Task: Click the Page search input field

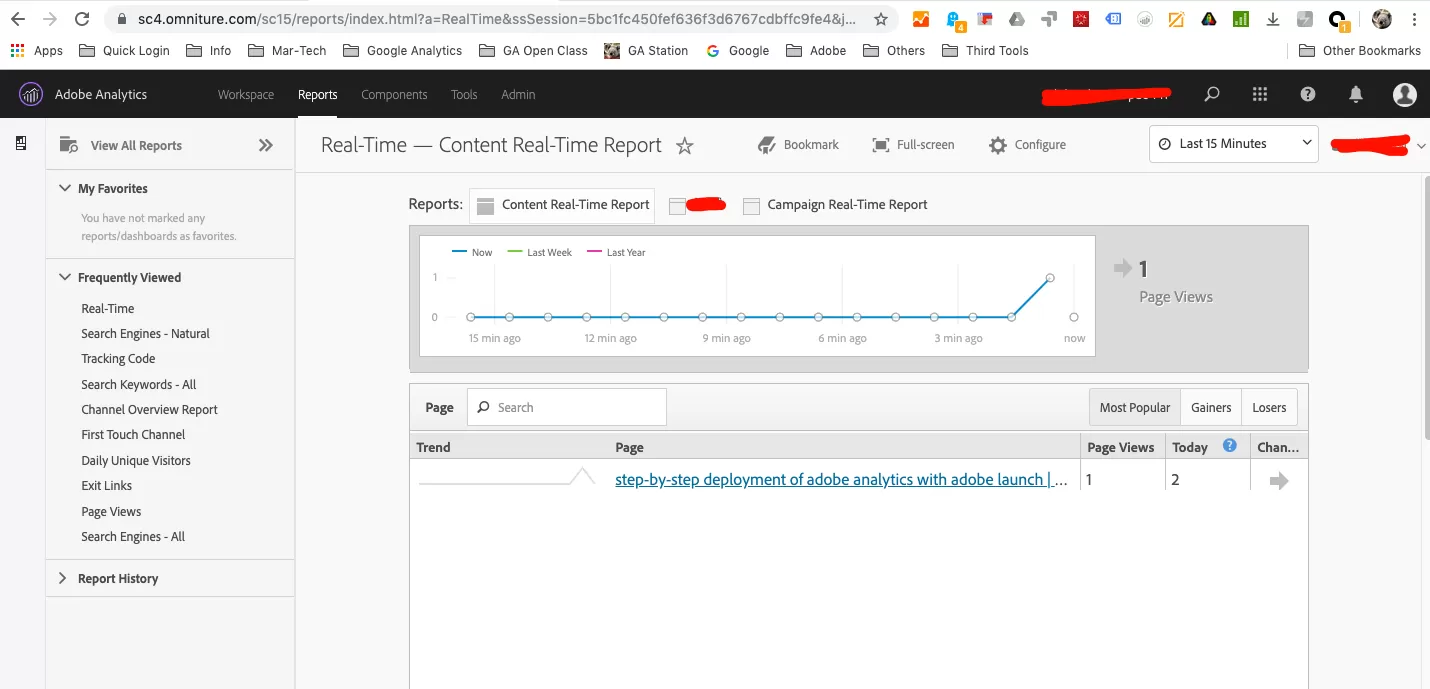Action: pyautogui.click(x=567, y=407)
